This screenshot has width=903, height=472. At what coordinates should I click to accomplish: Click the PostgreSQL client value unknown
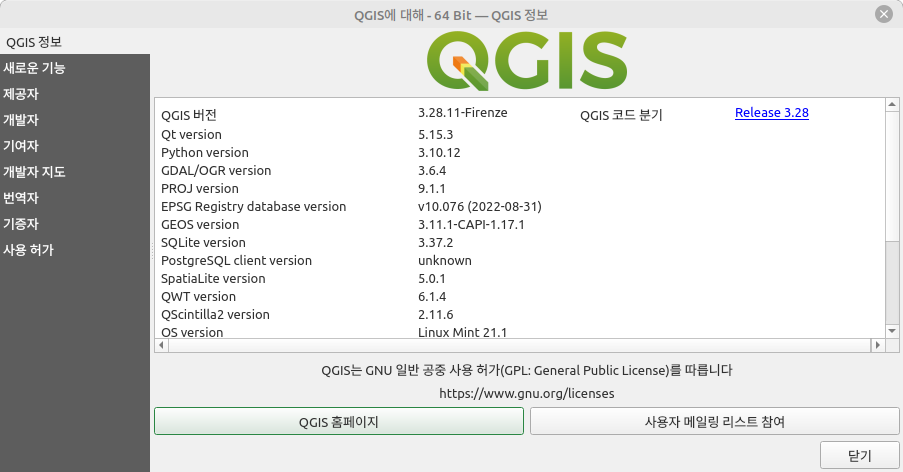(445, 261)
